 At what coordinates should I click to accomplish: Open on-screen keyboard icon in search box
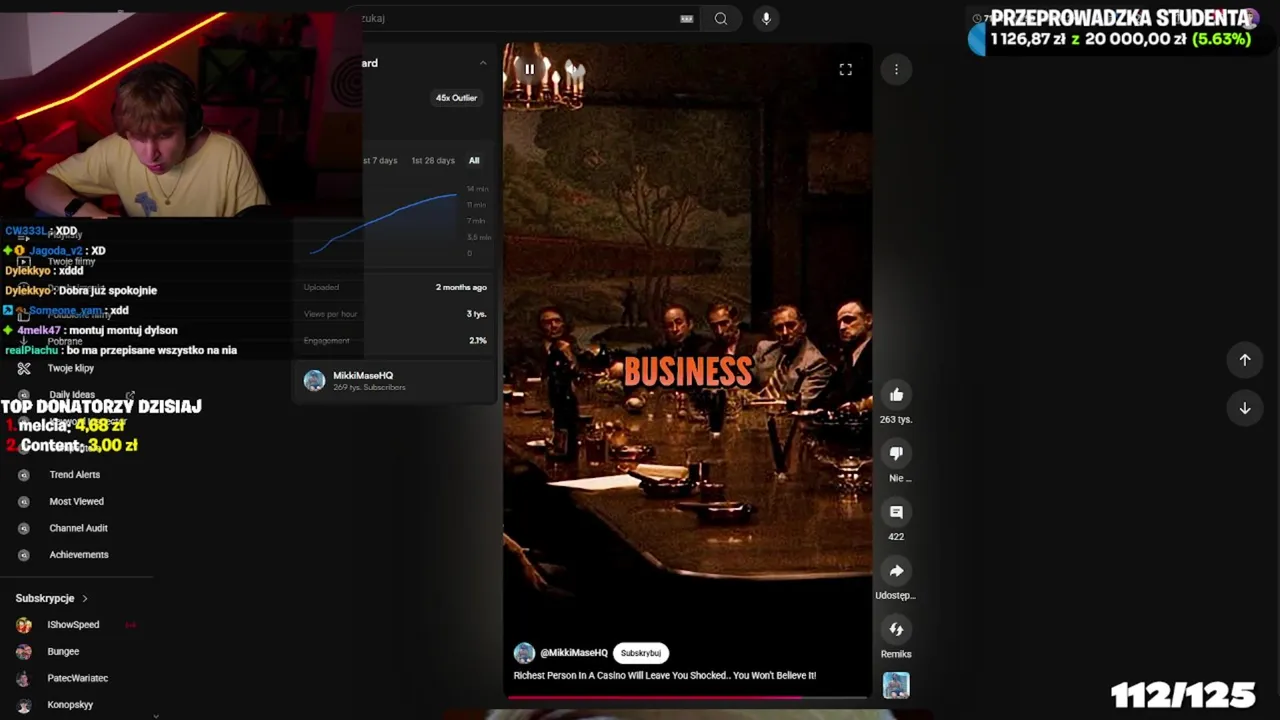(x=687, y=18)
